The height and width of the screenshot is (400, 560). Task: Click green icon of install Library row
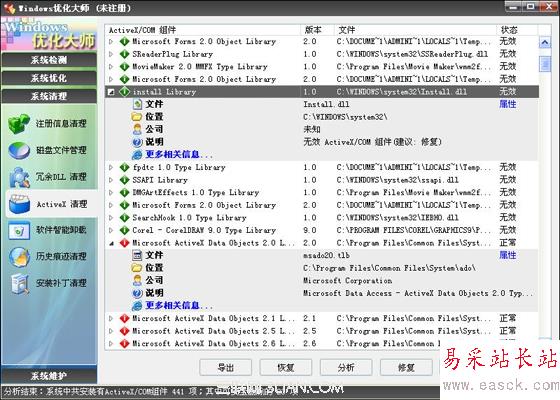(x=124, y=92)
